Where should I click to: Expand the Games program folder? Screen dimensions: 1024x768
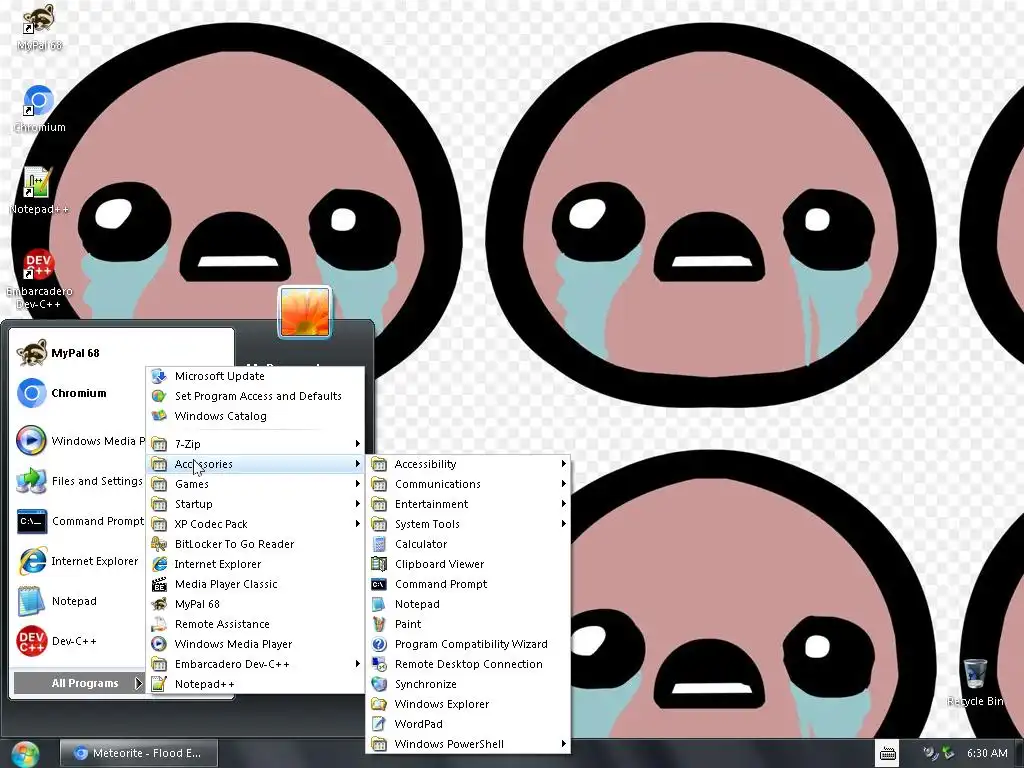point(255,484)
